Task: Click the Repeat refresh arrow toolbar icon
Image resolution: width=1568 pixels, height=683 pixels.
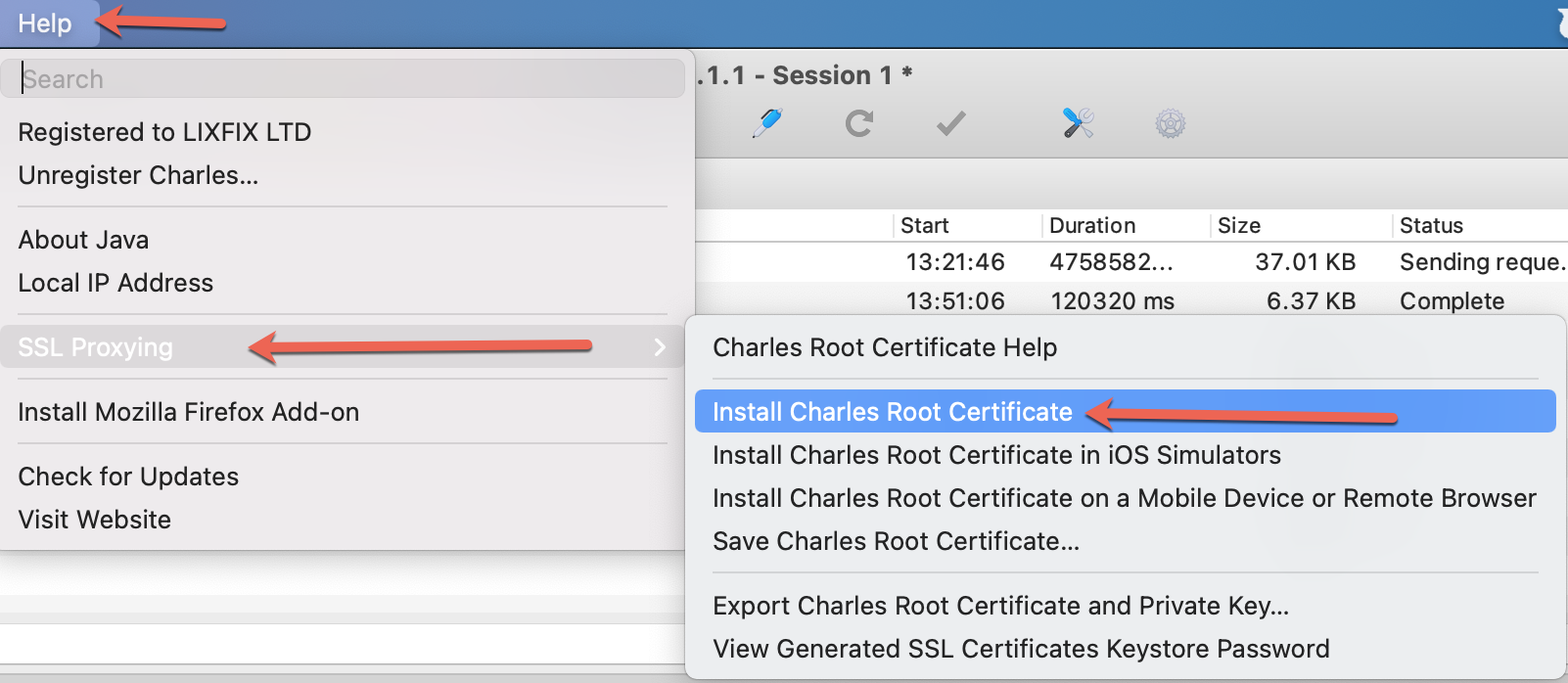Action: click(x=858, y=123)
